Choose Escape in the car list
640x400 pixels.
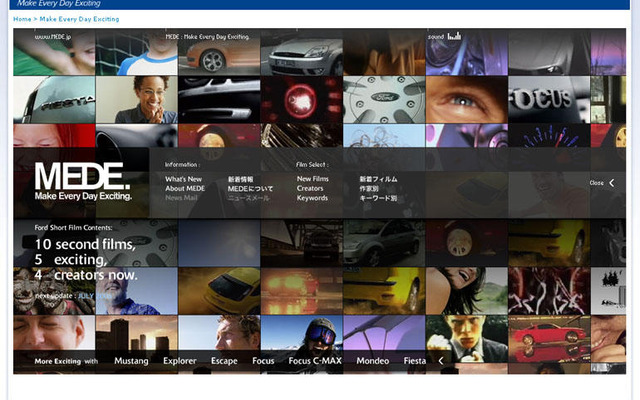pyautogui.click(x=224, y=361)
